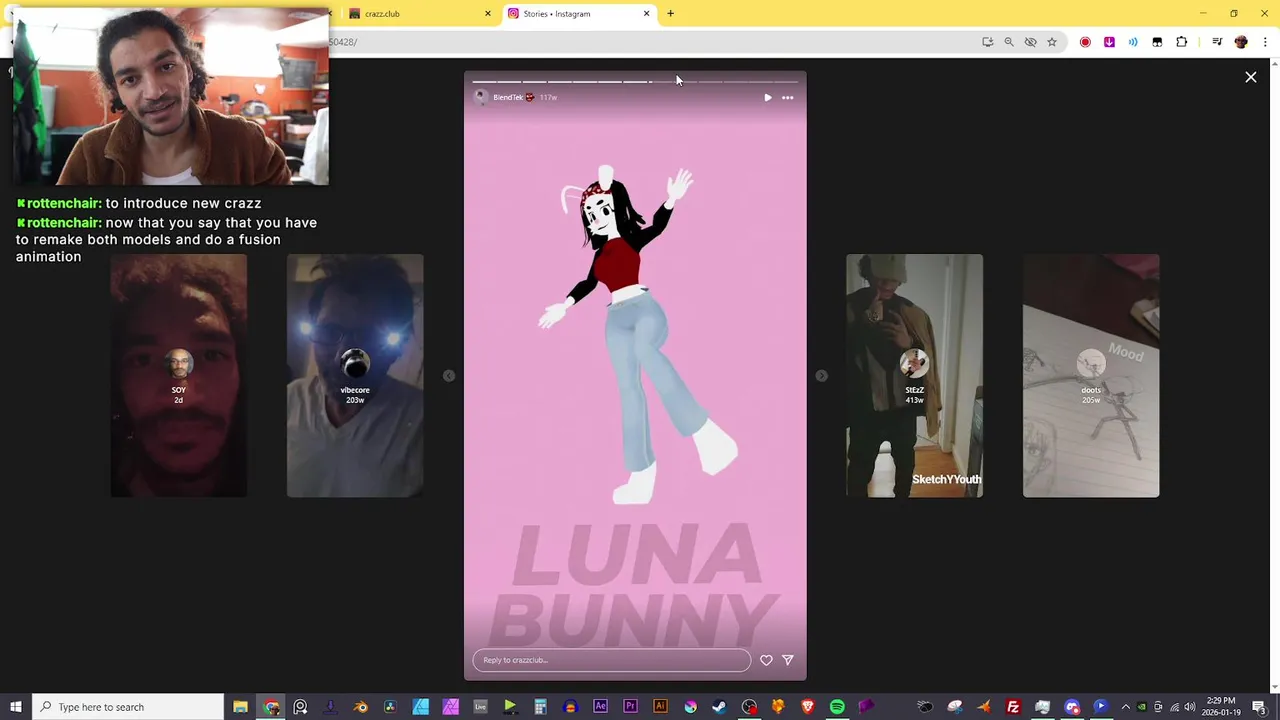This screenshot has height=720, width=1280.
Task: Open Spotify from the taskbar
Action: [837, 707]
